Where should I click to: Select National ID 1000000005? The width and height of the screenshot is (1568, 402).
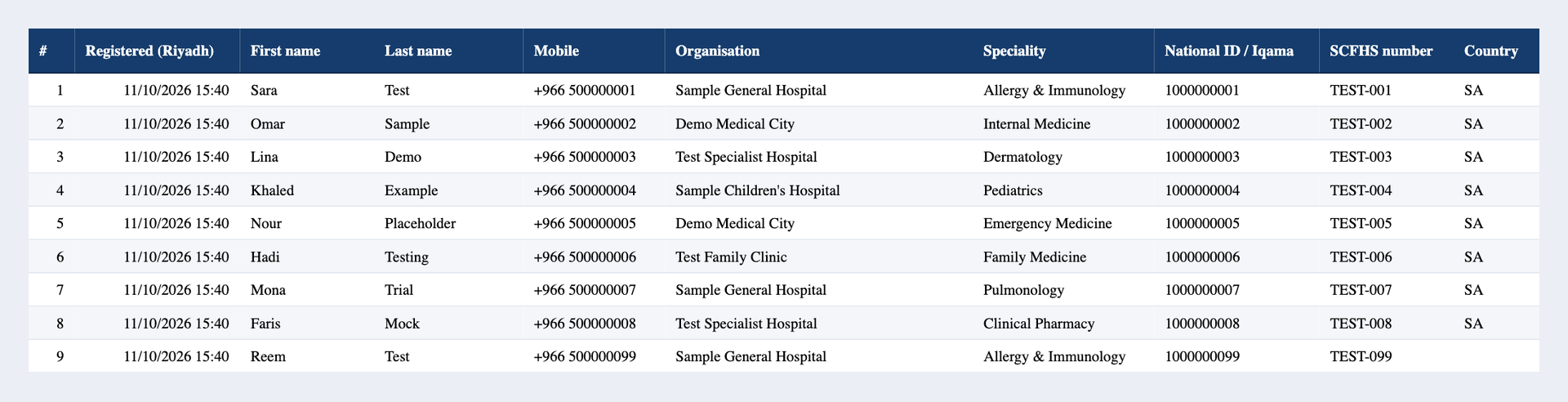coord(1202,223)
